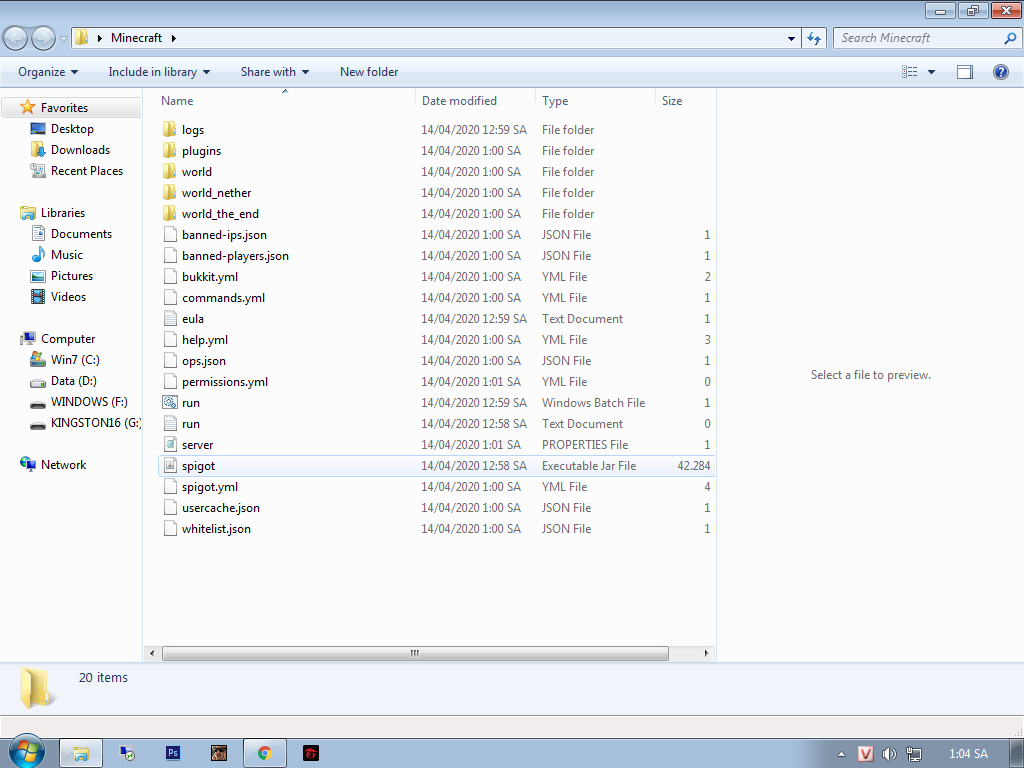Click the world_the_end folder icon
The image size is (1024, 768).
pyautogui.click(x=170, y=213)
